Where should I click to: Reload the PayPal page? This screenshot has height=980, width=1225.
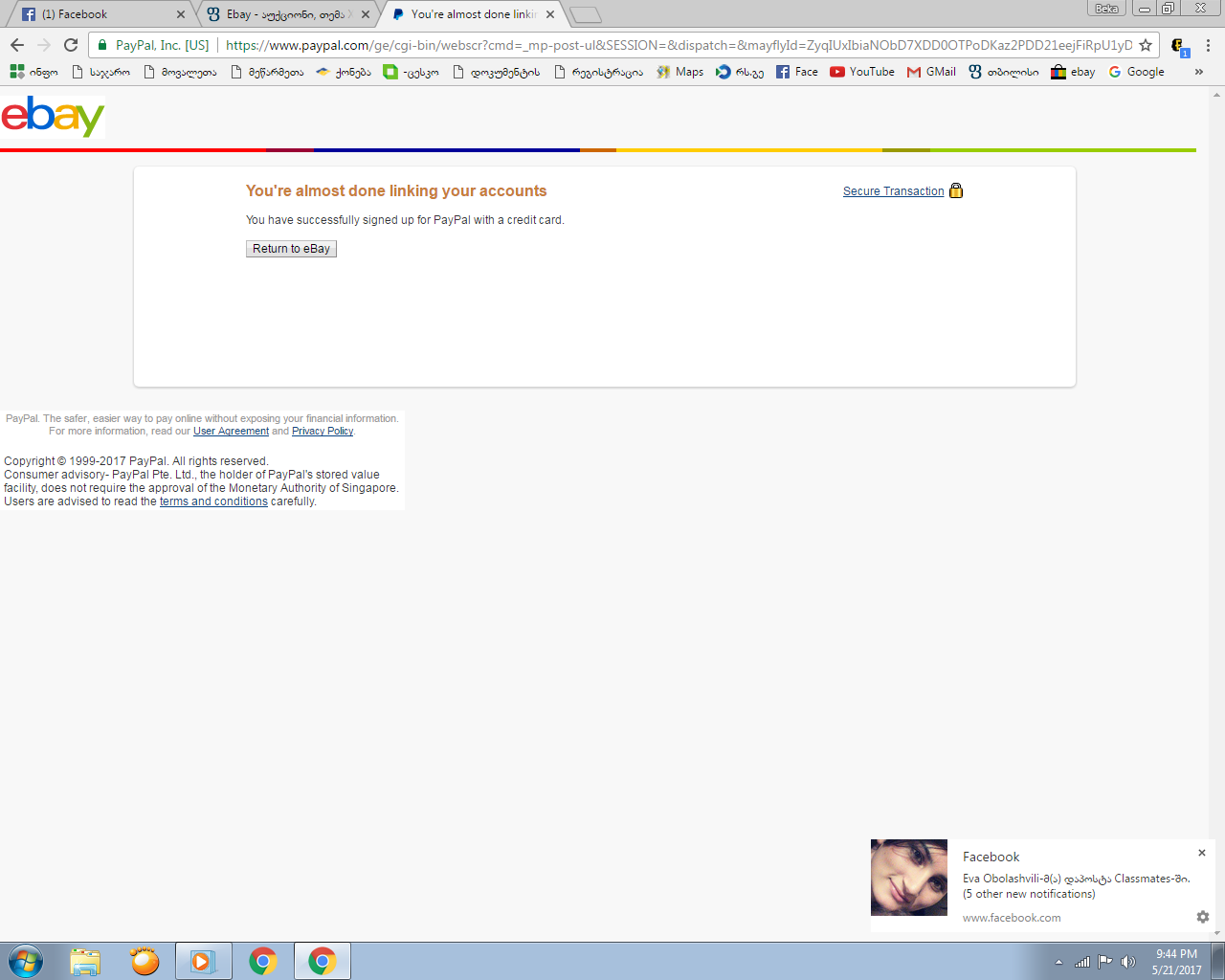71,45
